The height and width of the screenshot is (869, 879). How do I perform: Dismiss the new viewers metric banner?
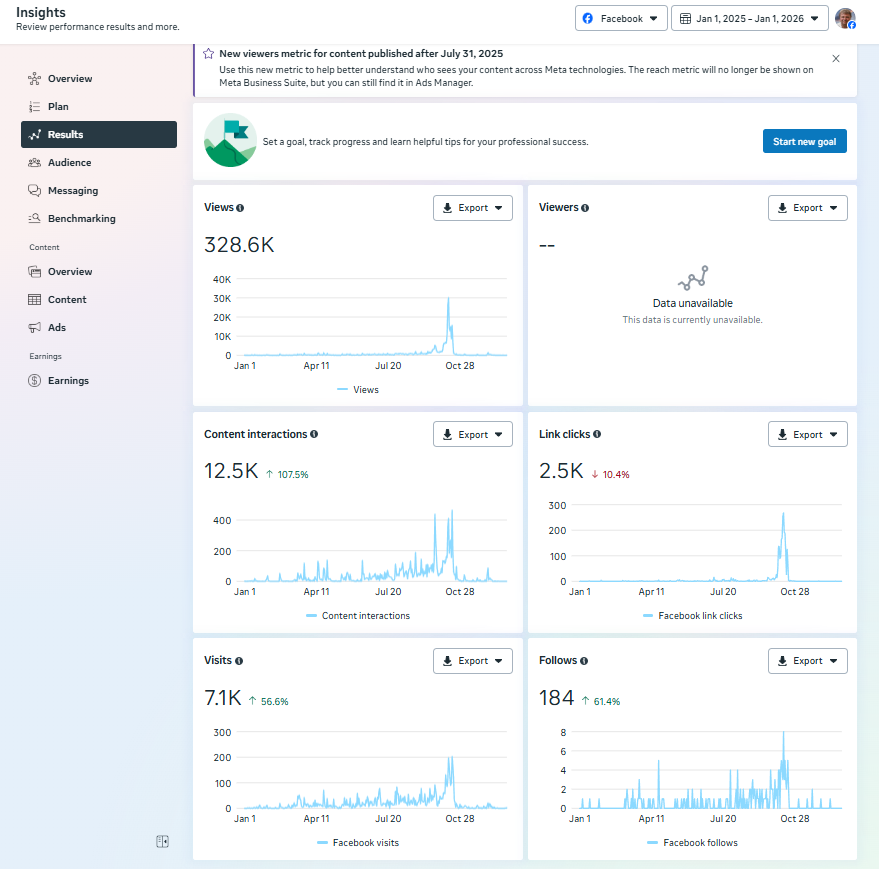(836, 59)
